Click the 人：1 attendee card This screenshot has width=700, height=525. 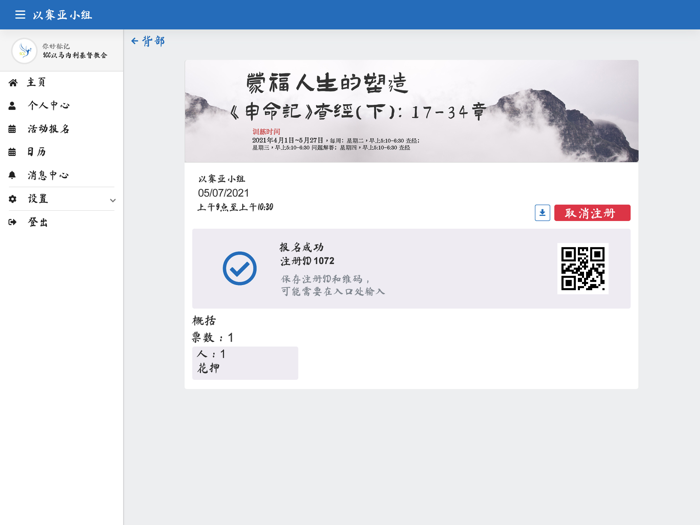coord(245,363)
